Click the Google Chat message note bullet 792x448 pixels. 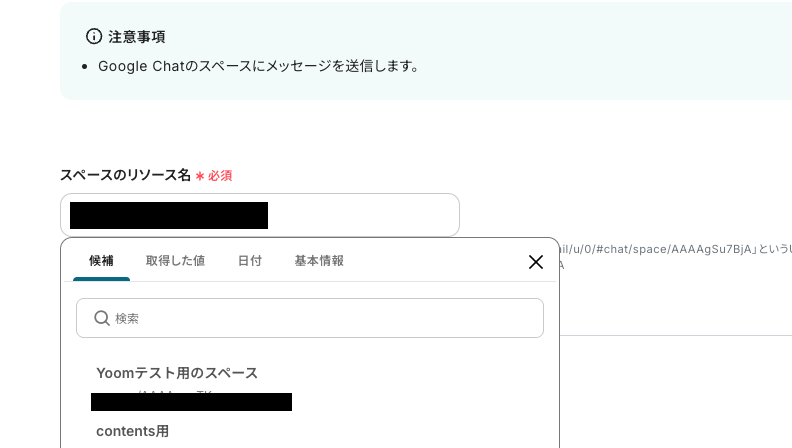click(x=258, y=66)
